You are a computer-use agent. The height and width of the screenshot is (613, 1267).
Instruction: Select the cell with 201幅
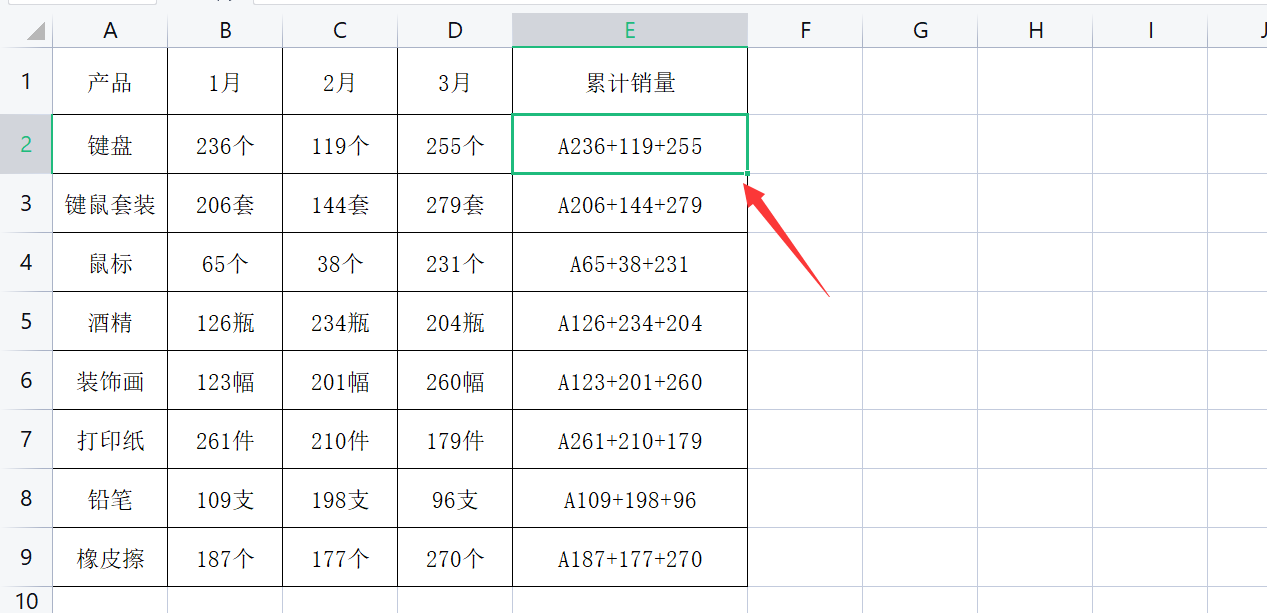pyautogui.click(x=340, y=382)
